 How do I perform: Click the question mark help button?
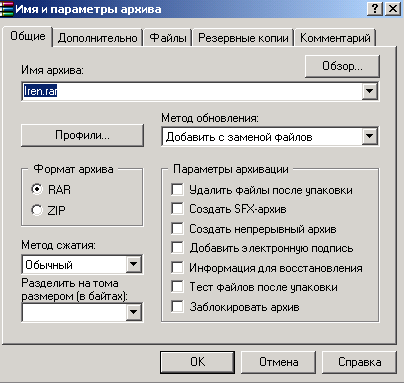[375, 9]
